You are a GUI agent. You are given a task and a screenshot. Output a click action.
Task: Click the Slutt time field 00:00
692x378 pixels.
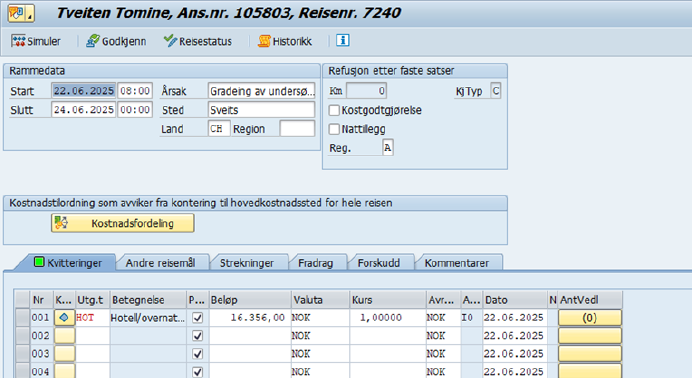click(x=135, y=110)
